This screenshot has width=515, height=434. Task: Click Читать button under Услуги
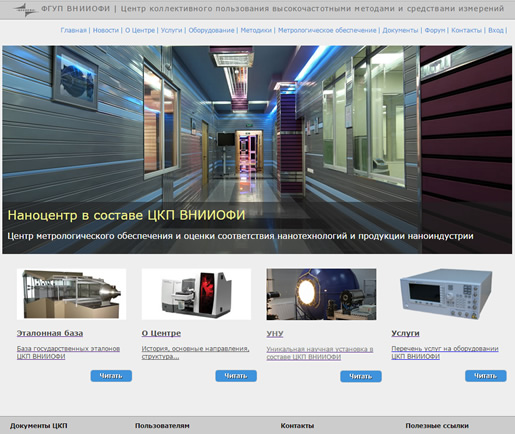486,376
